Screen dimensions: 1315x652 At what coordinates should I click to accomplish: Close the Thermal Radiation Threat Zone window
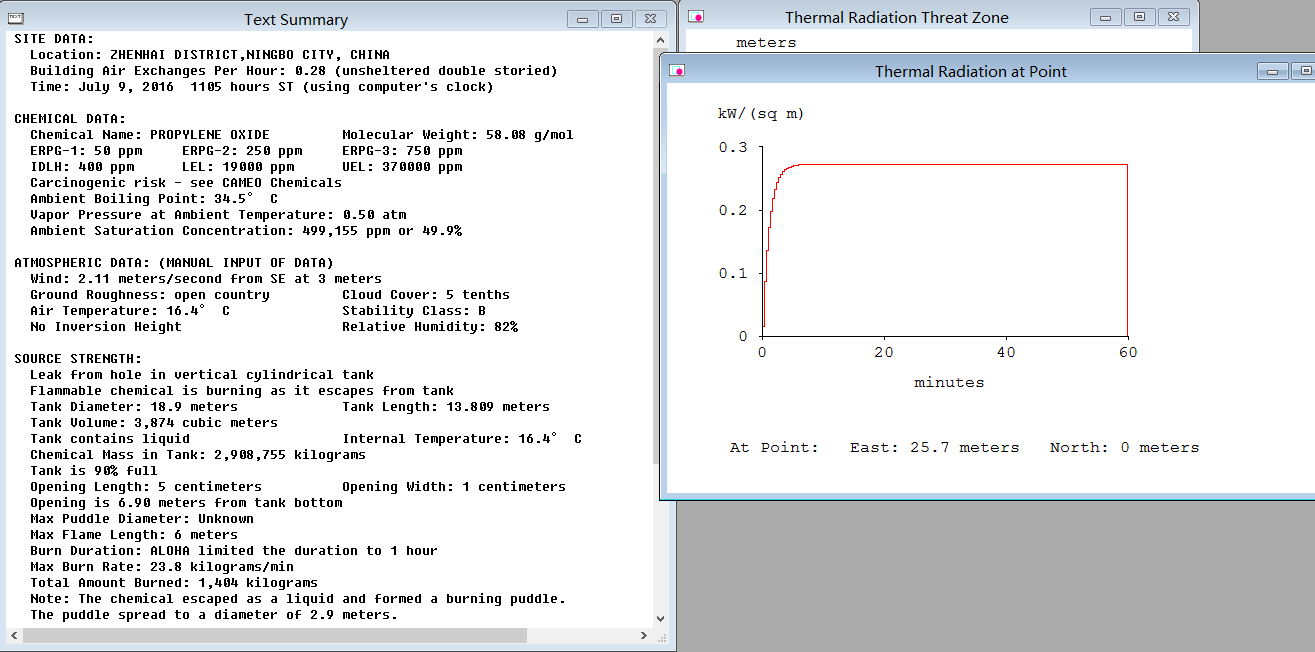1174,17
